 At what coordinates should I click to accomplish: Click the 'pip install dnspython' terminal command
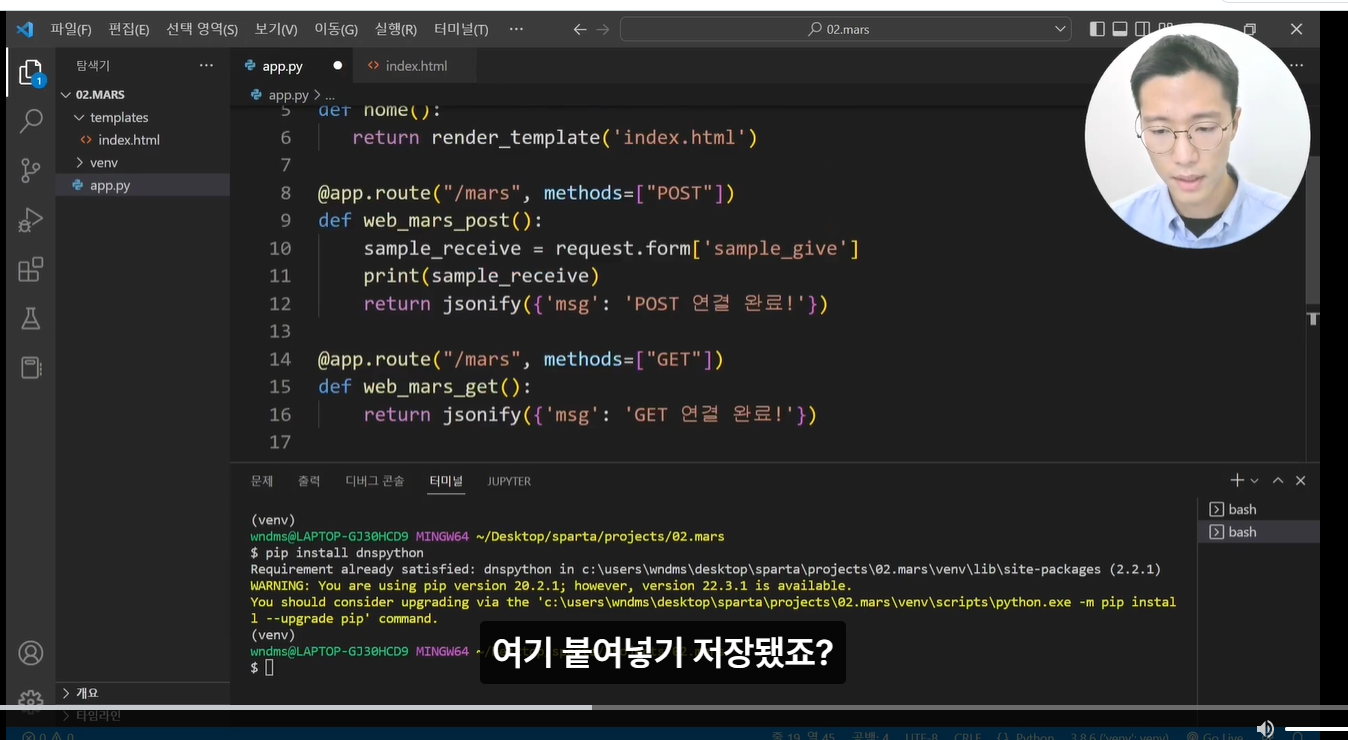(x=344, y=553)
